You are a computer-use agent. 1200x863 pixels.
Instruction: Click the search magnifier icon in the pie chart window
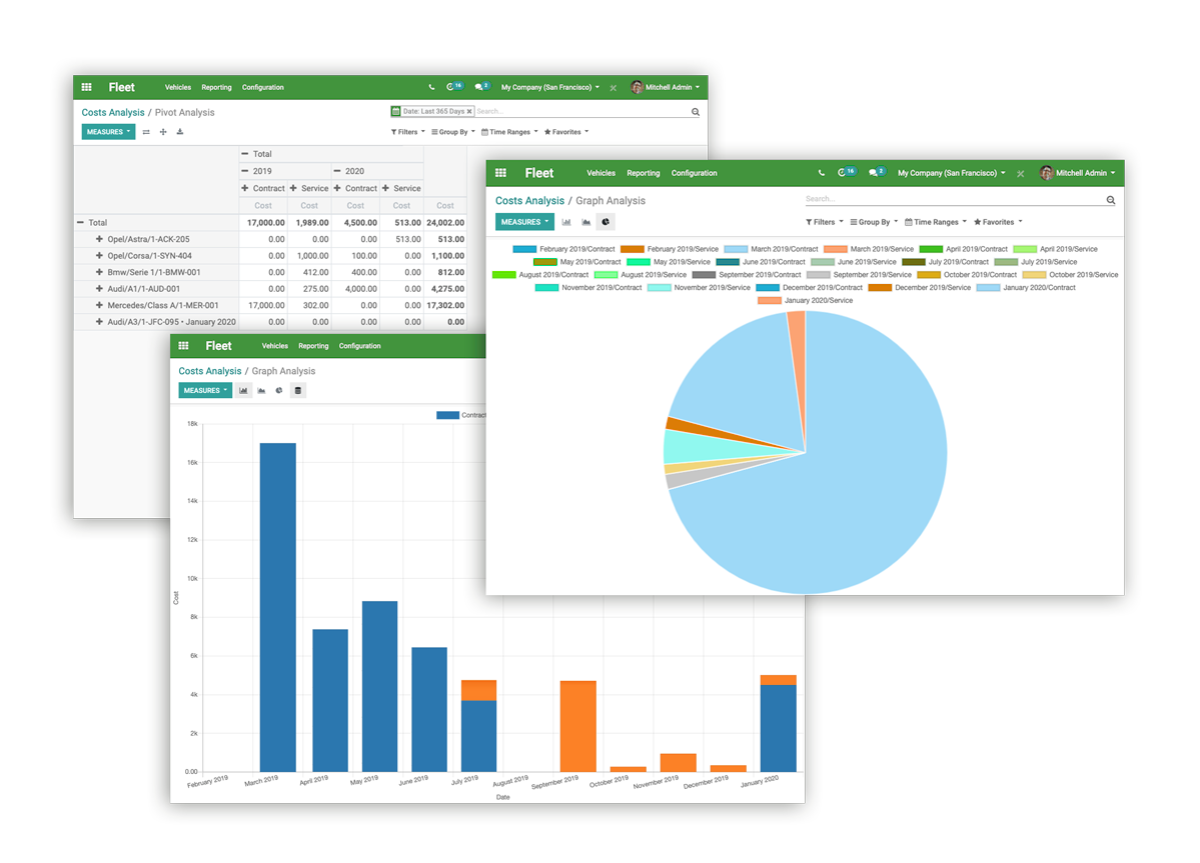[1110, 200]
